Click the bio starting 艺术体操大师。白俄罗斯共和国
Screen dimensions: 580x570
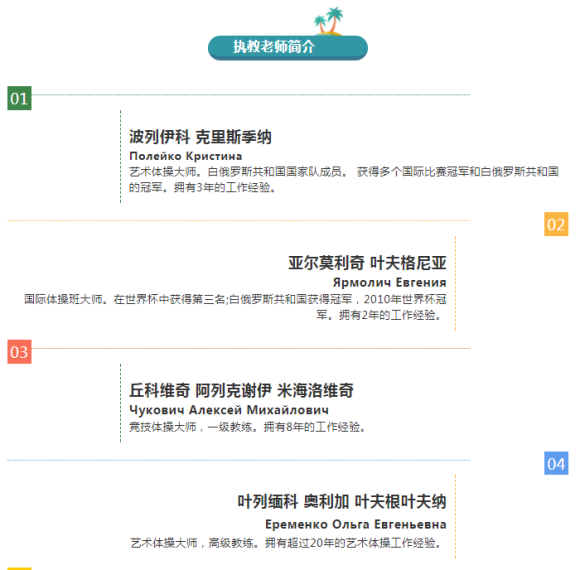(x=344, y=180)
